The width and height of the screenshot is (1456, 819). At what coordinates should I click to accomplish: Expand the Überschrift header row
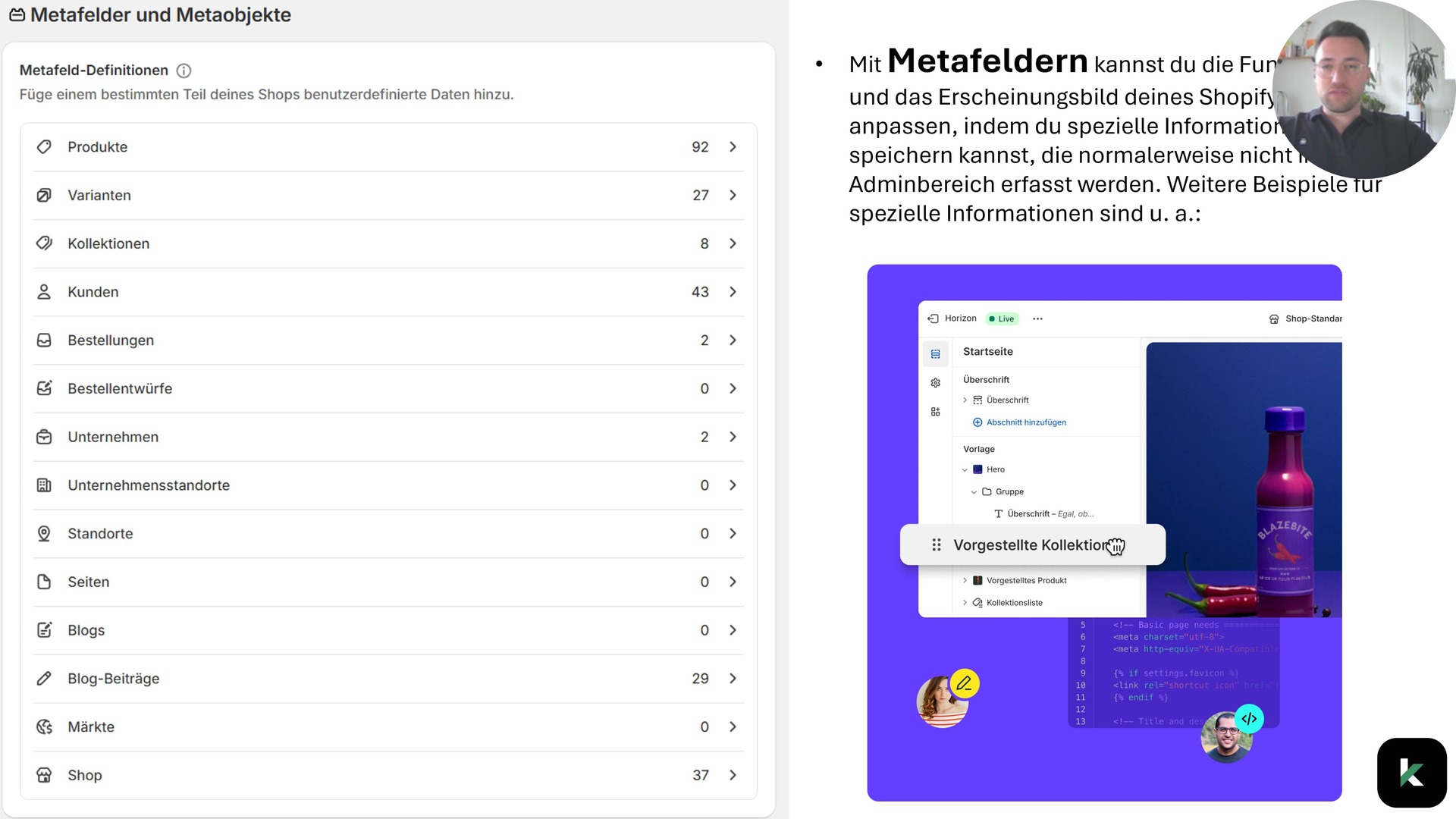click(x=965, y=400)
